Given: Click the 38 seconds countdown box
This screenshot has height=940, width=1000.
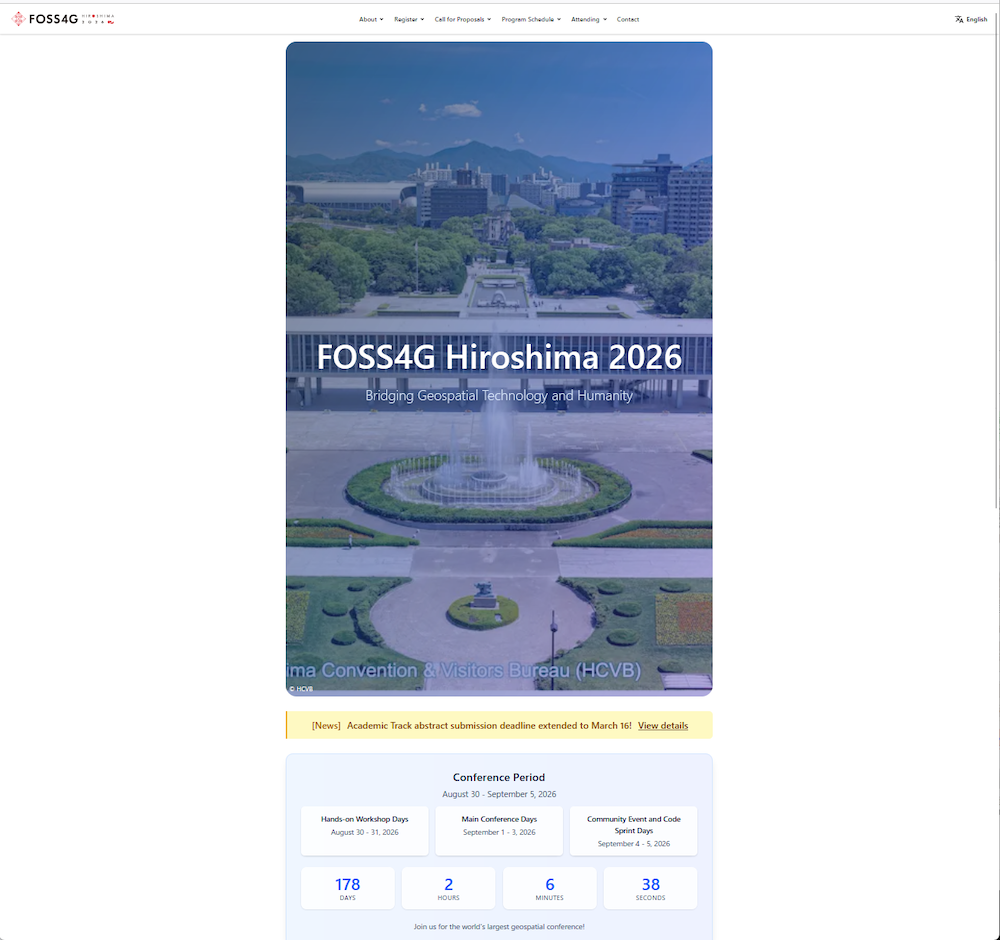Looking at the screenshot, I should tap(651, 888).
